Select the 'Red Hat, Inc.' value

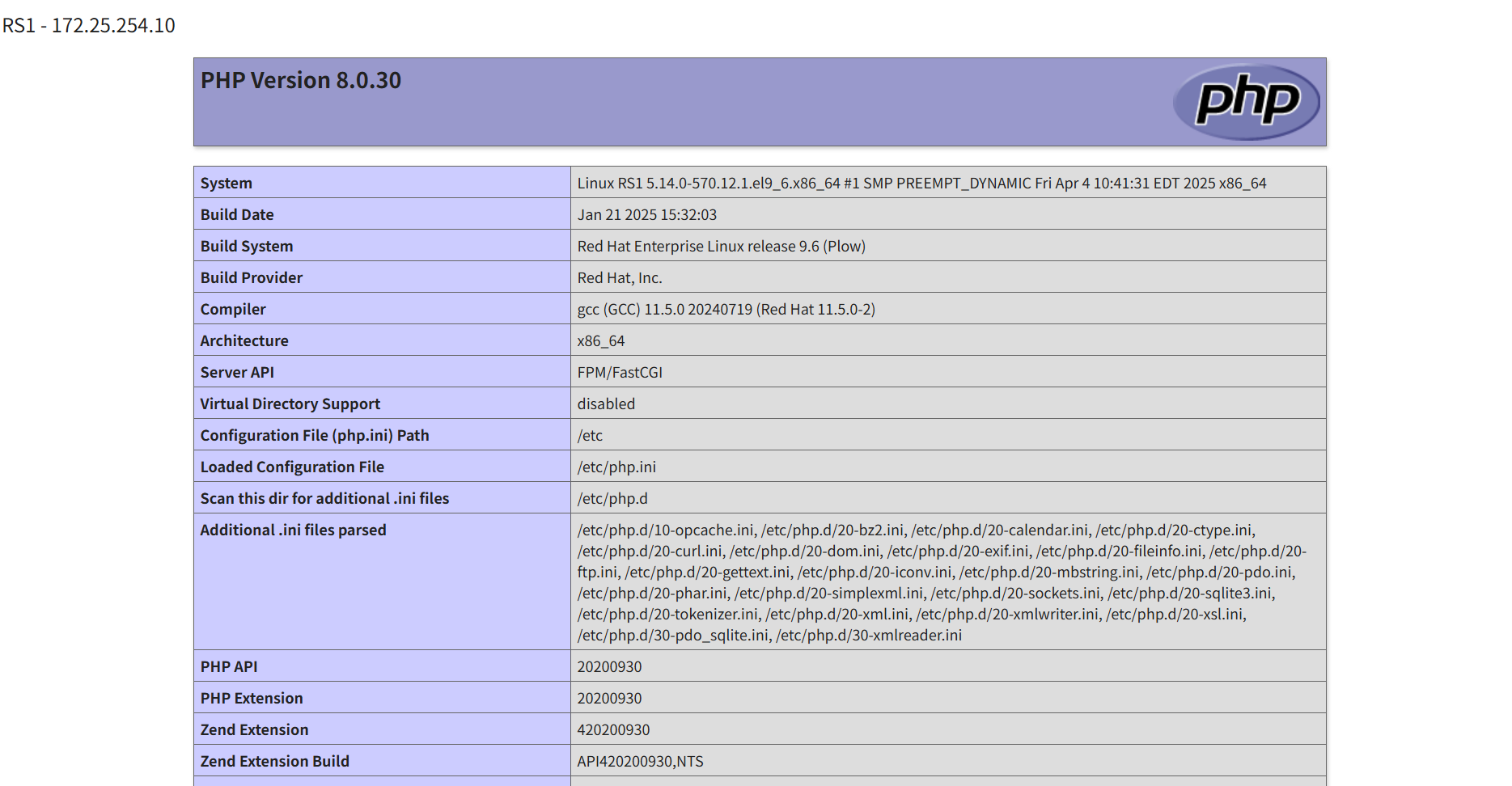click(x=620, y=278)
